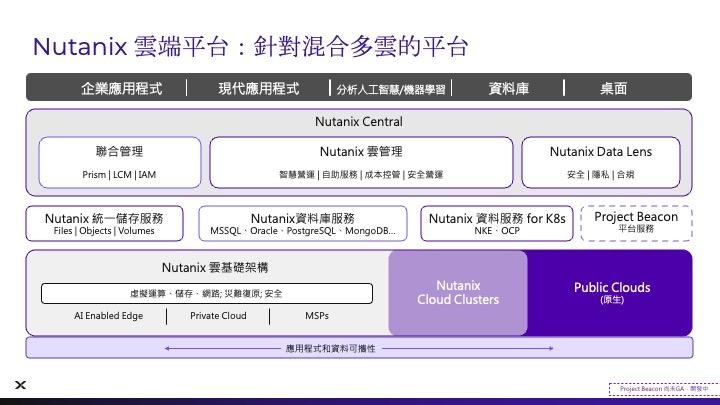Select the Private Cloud label

[x=218, y=316]
